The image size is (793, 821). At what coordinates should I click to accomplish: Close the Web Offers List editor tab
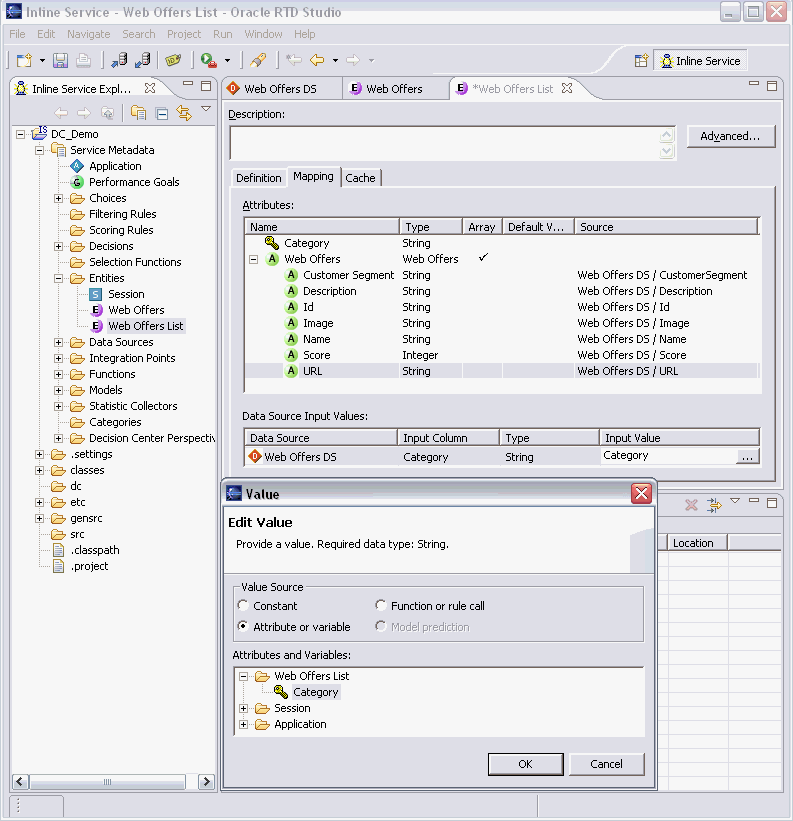pos(567,88)
